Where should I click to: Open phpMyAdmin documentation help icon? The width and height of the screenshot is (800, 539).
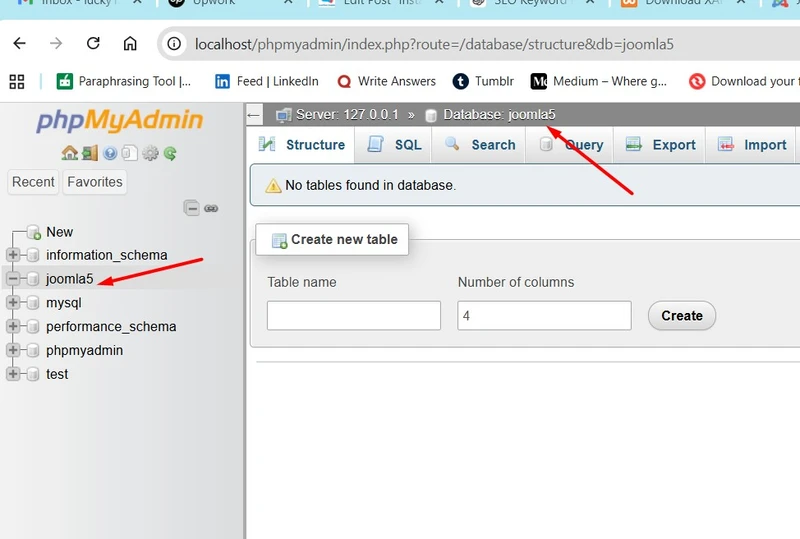pyautogui.click(x=110, y=153)
